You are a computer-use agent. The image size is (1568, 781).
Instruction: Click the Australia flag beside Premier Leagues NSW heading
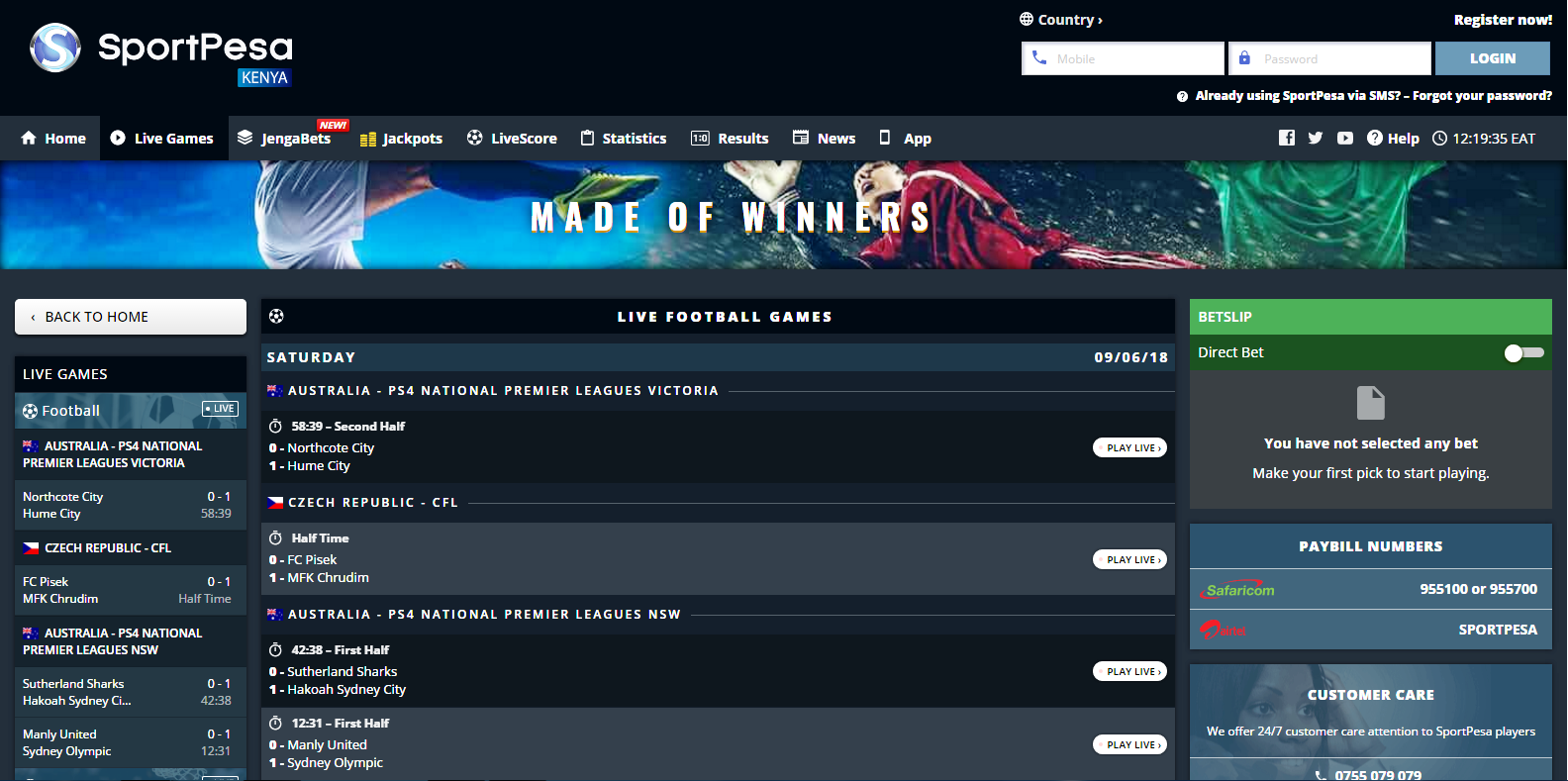point(275,615)
